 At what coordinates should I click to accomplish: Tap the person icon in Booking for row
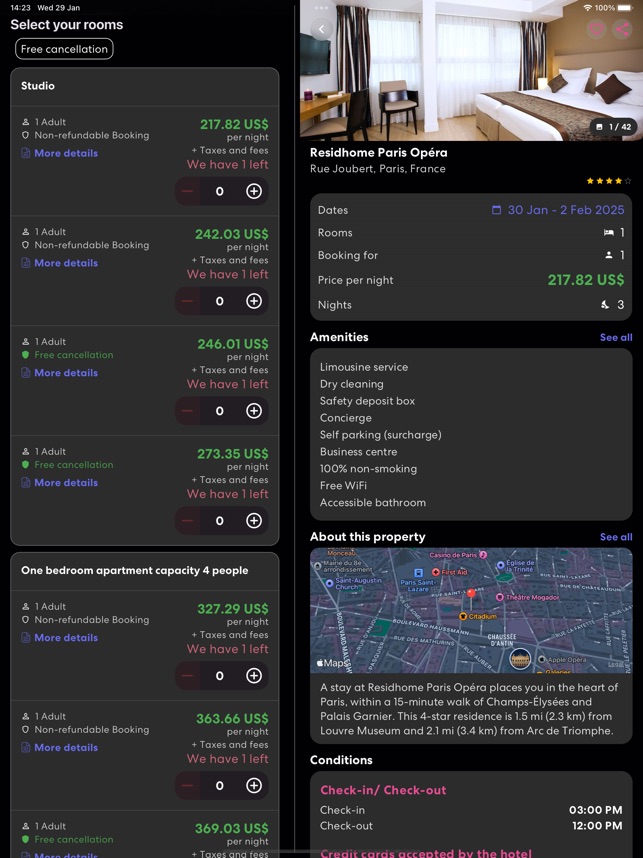pos(609,255)
